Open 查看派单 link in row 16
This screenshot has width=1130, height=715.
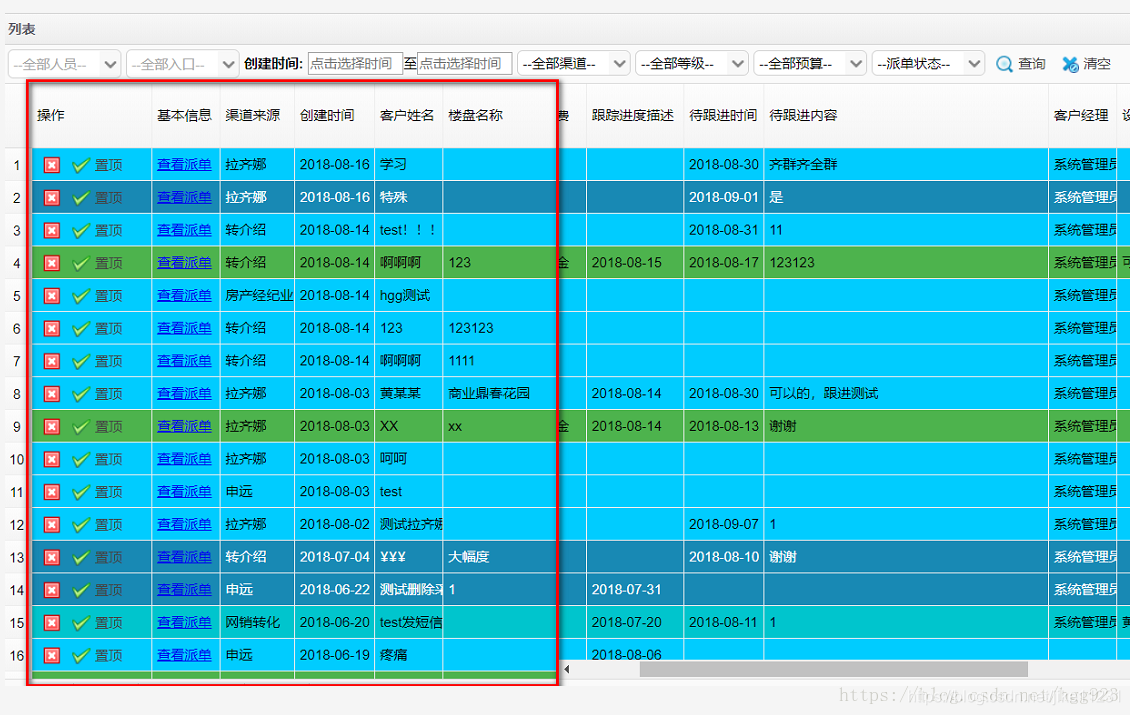tap(184, 654)
